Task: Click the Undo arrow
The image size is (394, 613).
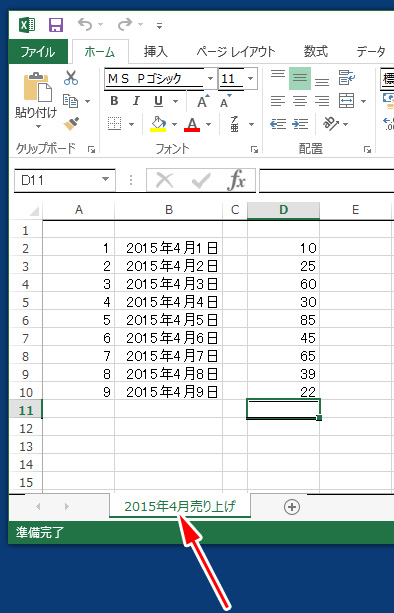Action: (85, 25)
